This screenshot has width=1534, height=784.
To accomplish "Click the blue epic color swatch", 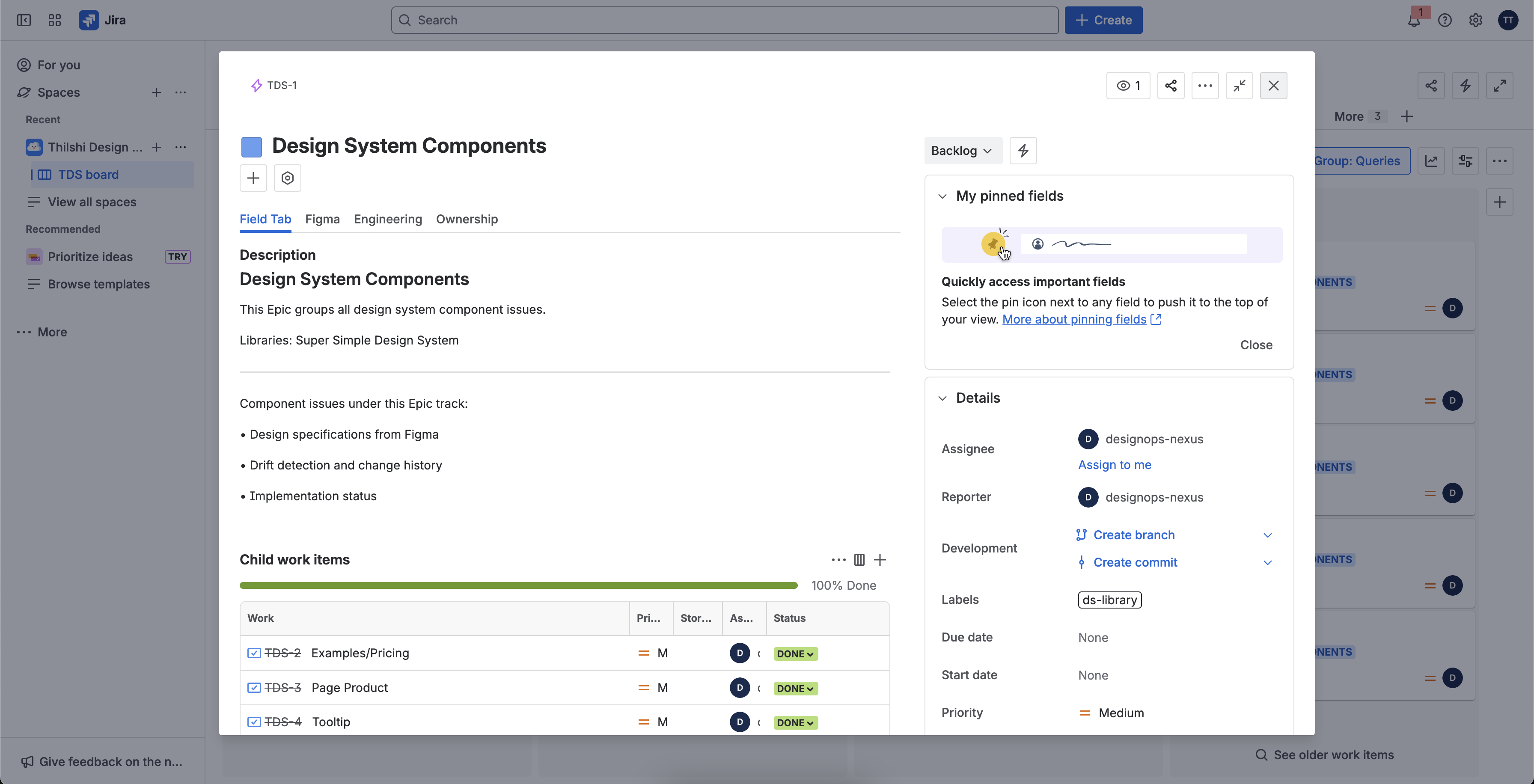I will [251, 146].
